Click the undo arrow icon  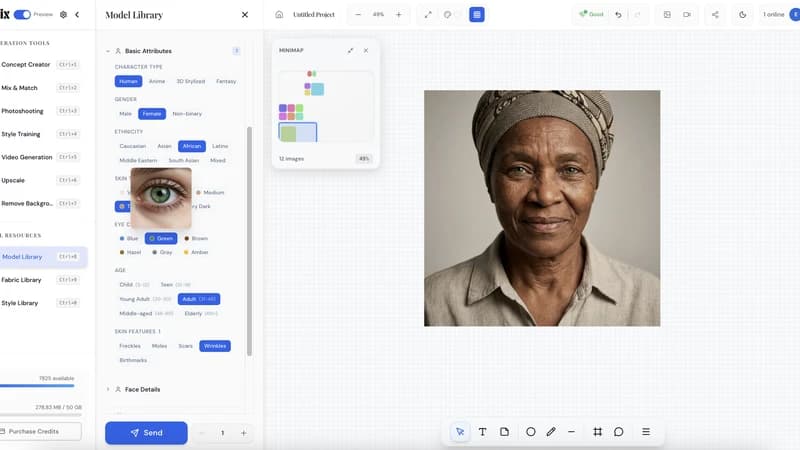click(x=618, y=14)
